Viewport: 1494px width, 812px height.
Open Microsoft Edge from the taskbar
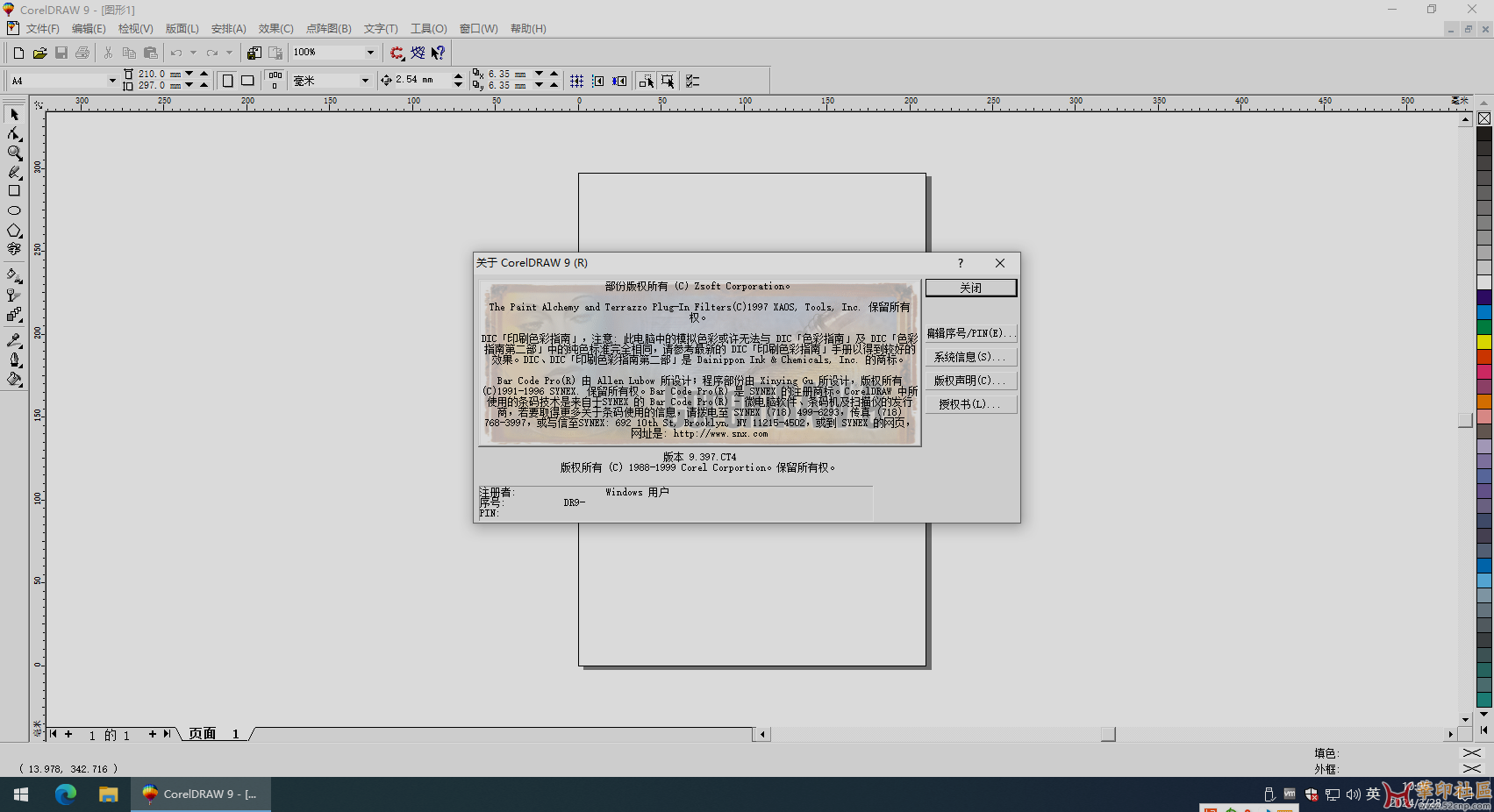pyautogui.click(x=66, y=794)
